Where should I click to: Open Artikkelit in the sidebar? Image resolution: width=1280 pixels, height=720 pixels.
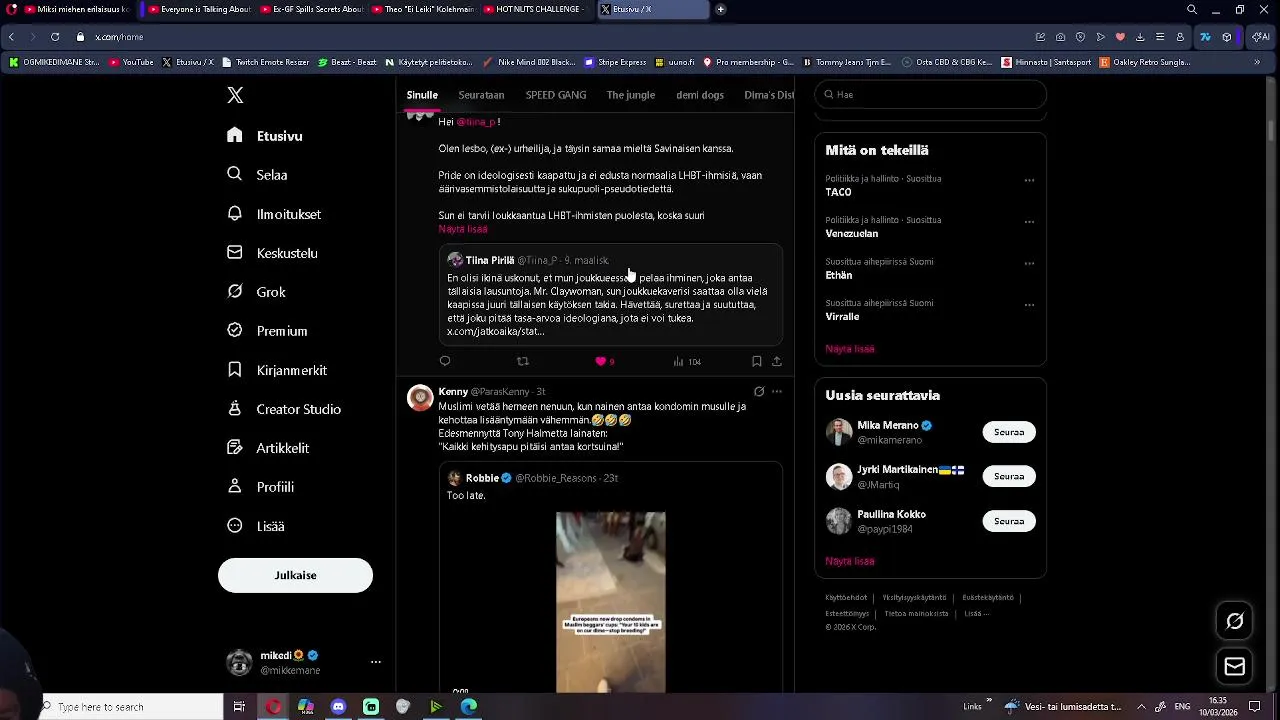coord(268,448)
